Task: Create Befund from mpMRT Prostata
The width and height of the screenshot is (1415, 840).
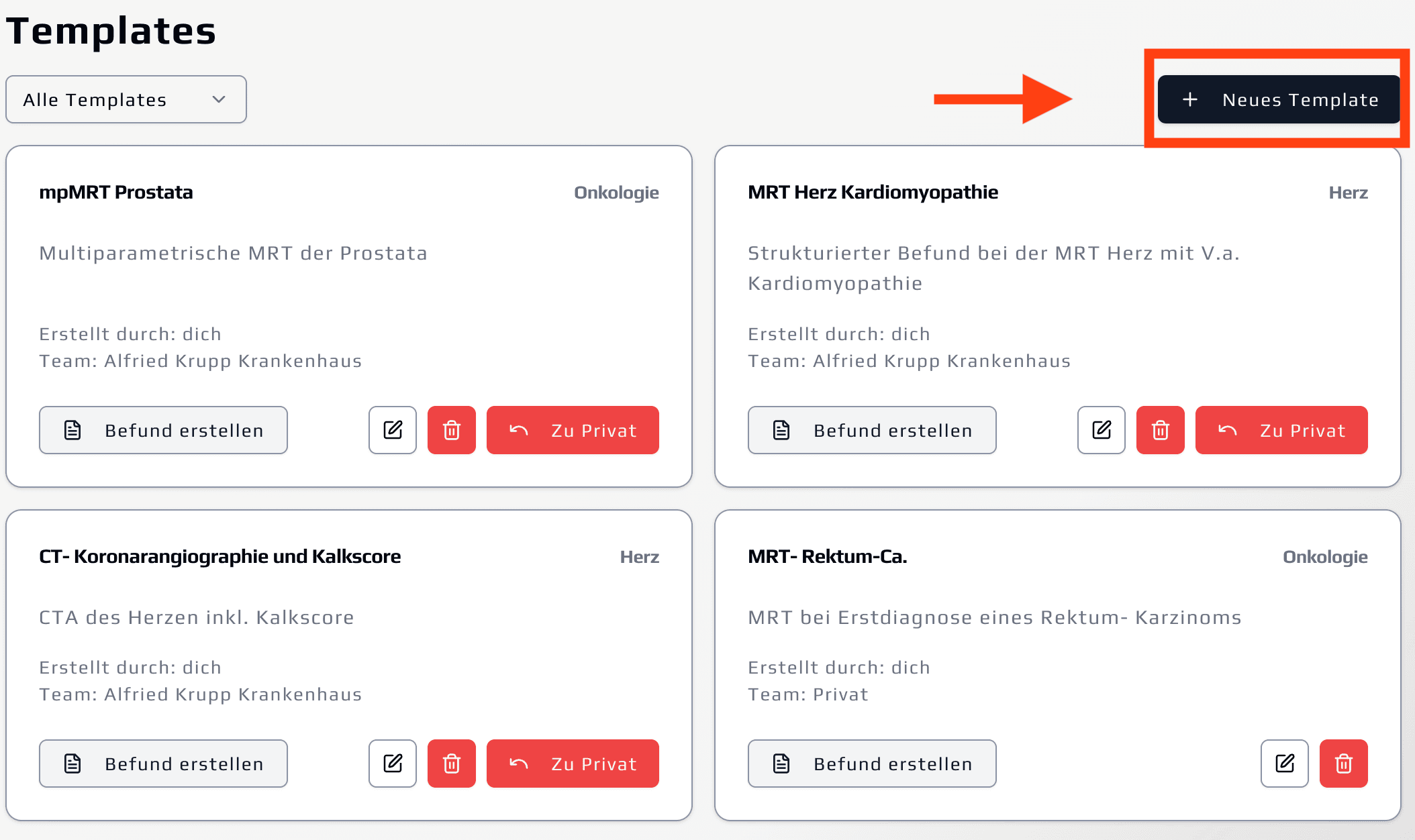Action: (163, 430)
